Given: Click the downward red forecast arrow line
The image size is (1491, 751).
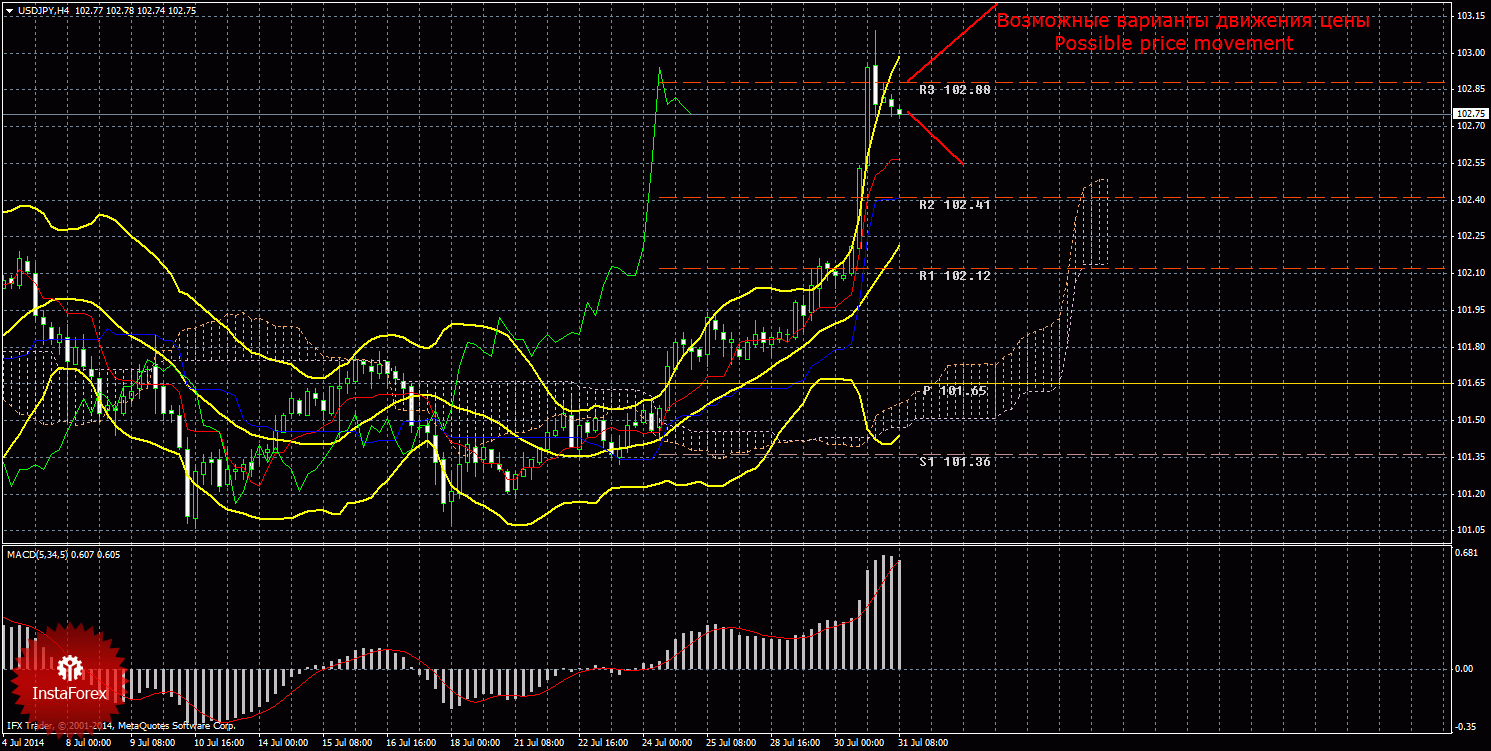Looking at the screenshot, I should tap(933, 138).
